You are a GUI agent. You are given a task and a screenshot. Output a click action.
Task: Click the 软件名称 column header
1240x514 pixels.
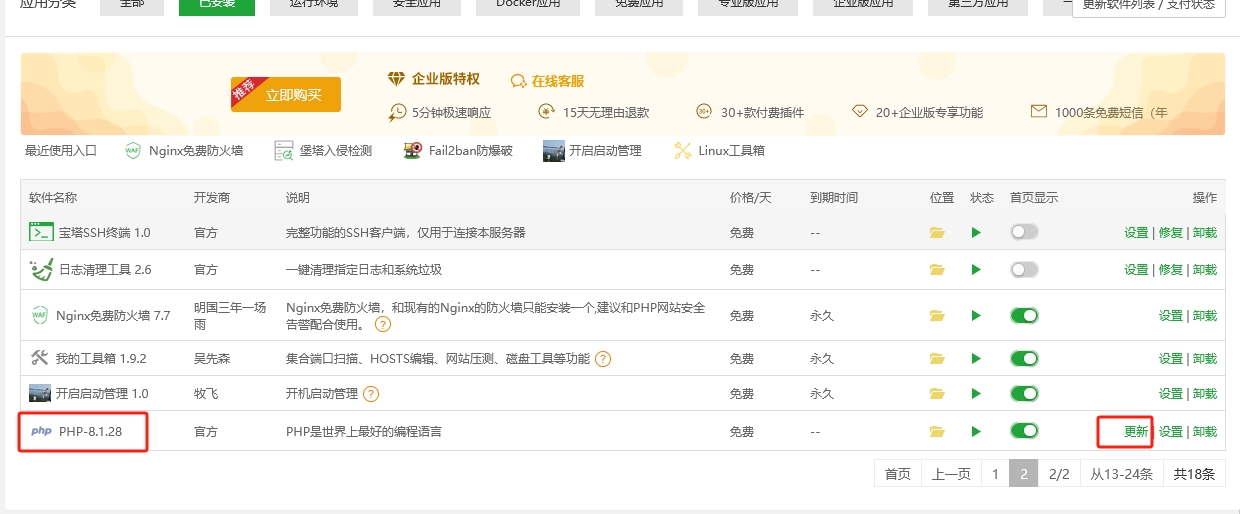(53, 198)
